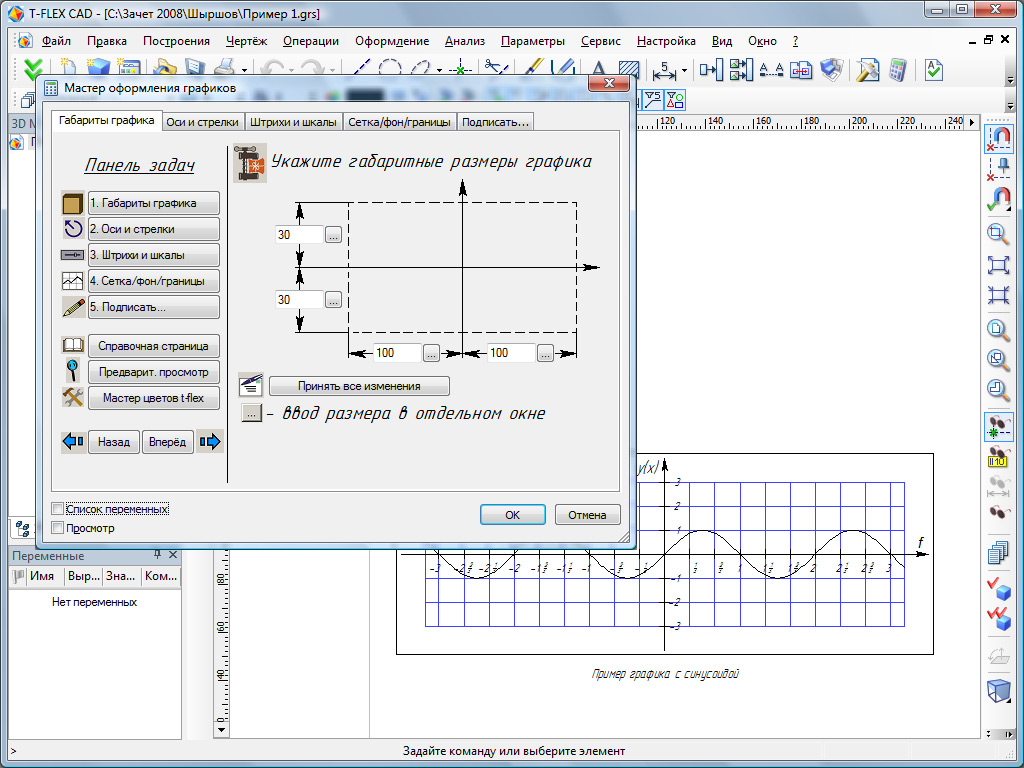The width and height of the screenshot is (1024, 768).
Task: Toggle the pin with red cross snap icon
Action: pos(999,169)
